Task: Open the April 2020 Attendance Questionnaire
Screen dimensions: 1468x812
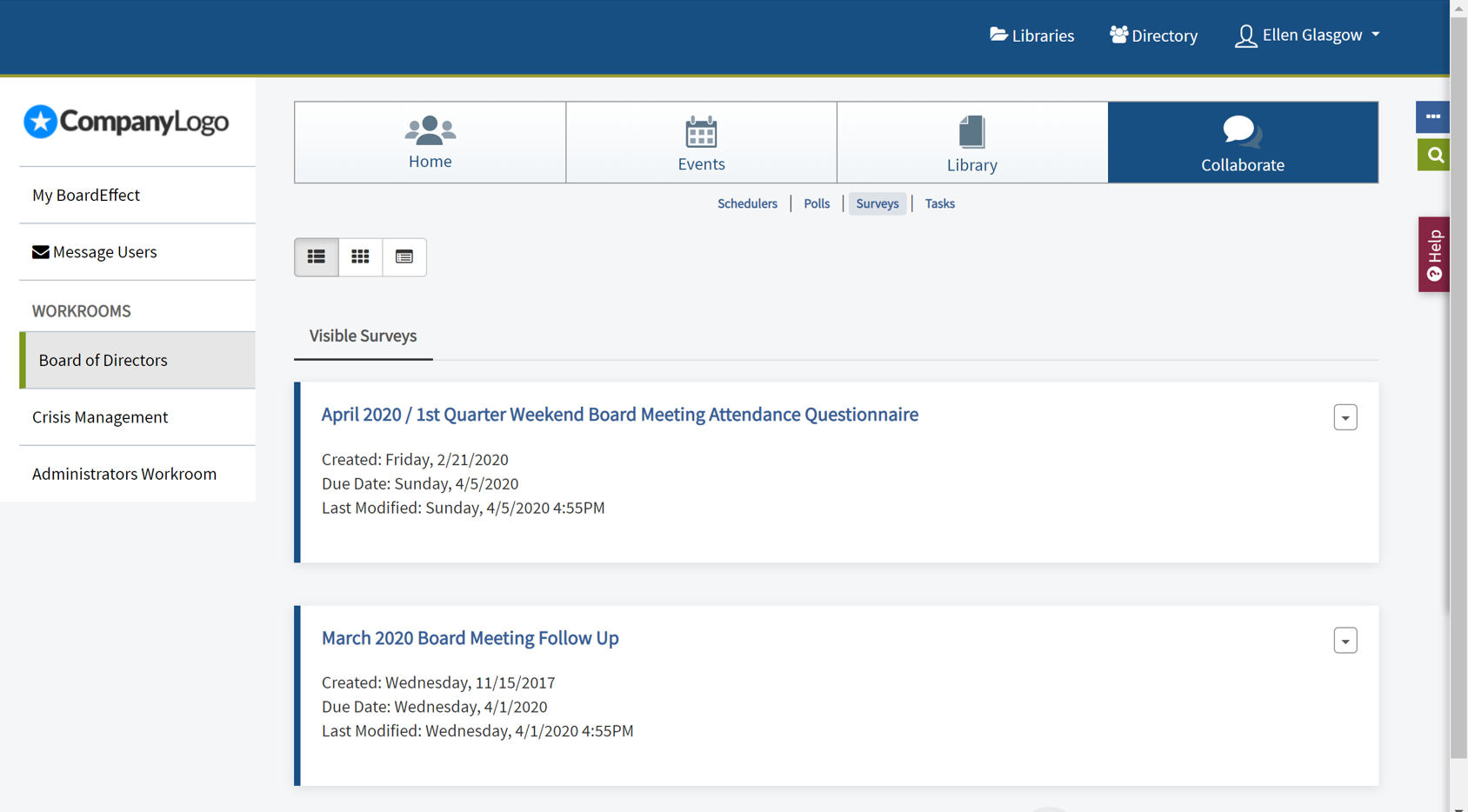Action: (619, 415)
